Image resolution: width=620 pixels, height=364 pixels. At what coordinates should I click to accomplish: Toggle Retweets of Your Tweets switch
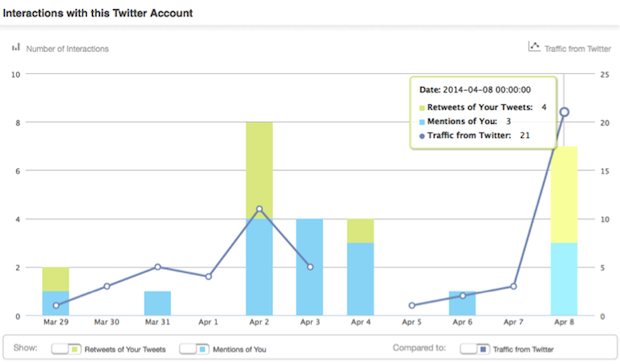coord(66,349)
